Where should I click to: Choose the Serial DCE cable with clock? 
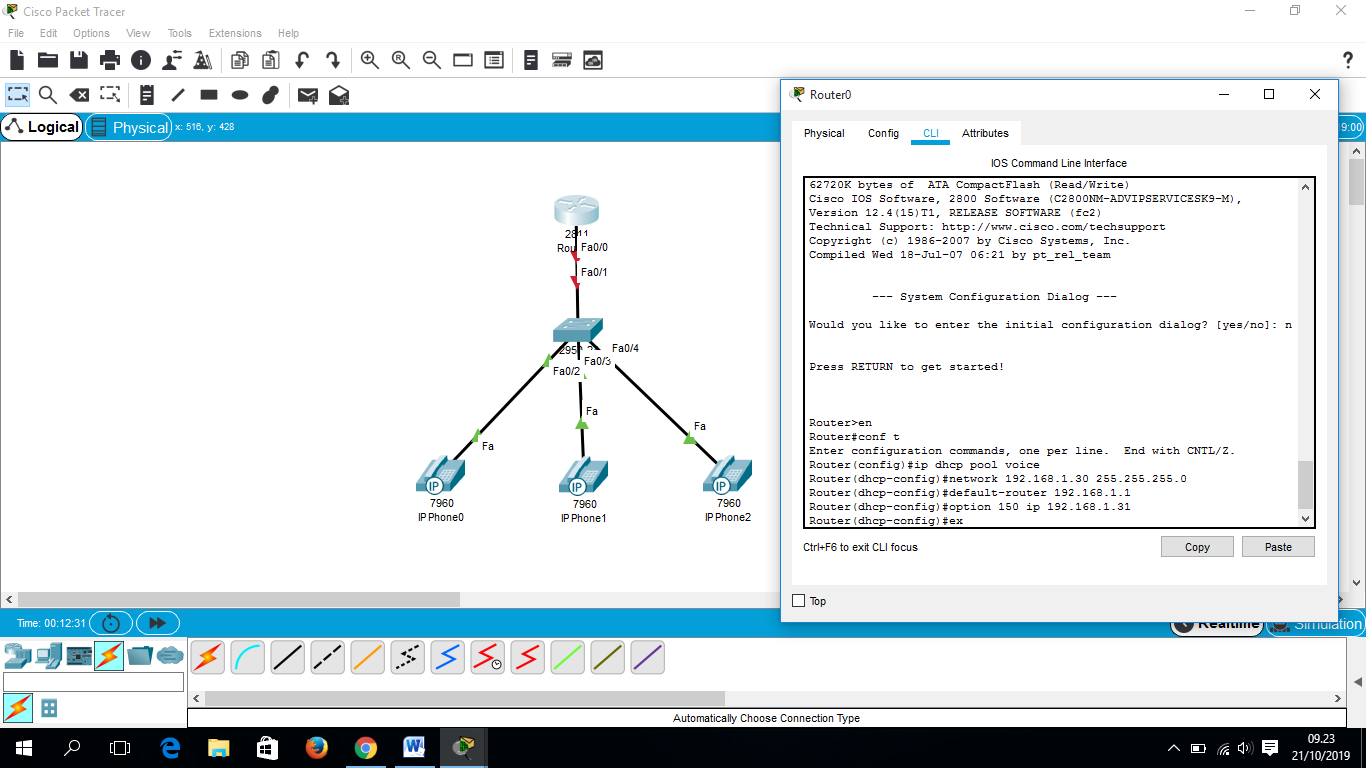point(488,657)
